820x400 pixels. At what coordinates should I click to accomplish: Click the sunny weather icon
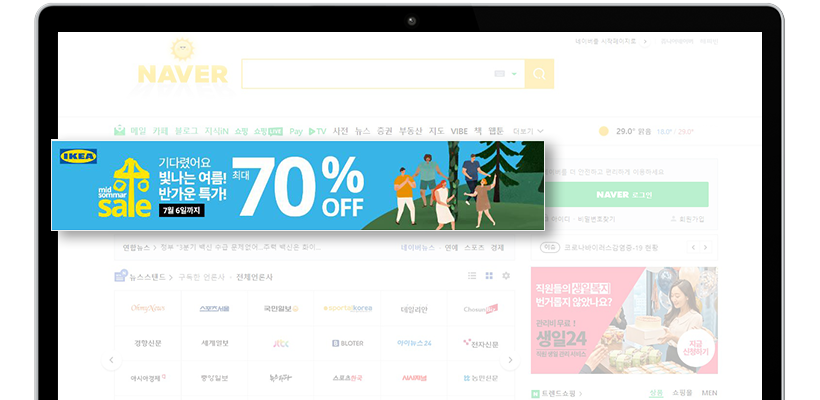point(604,131)
